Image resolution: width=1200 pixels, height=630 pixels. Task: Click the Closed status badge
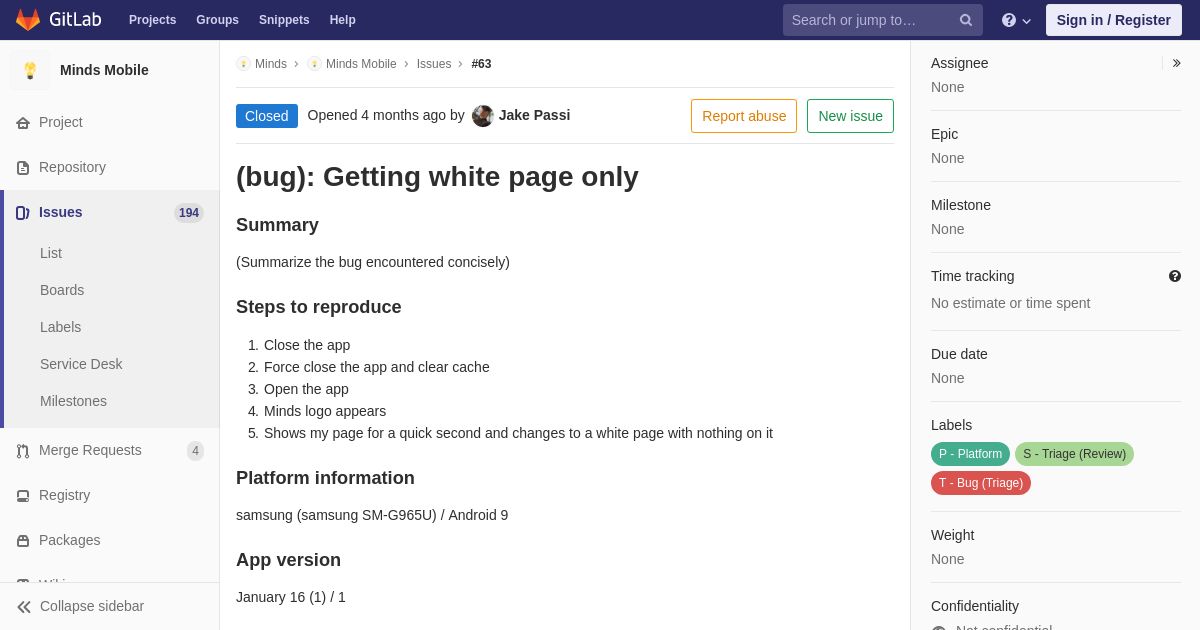[267, 116]
